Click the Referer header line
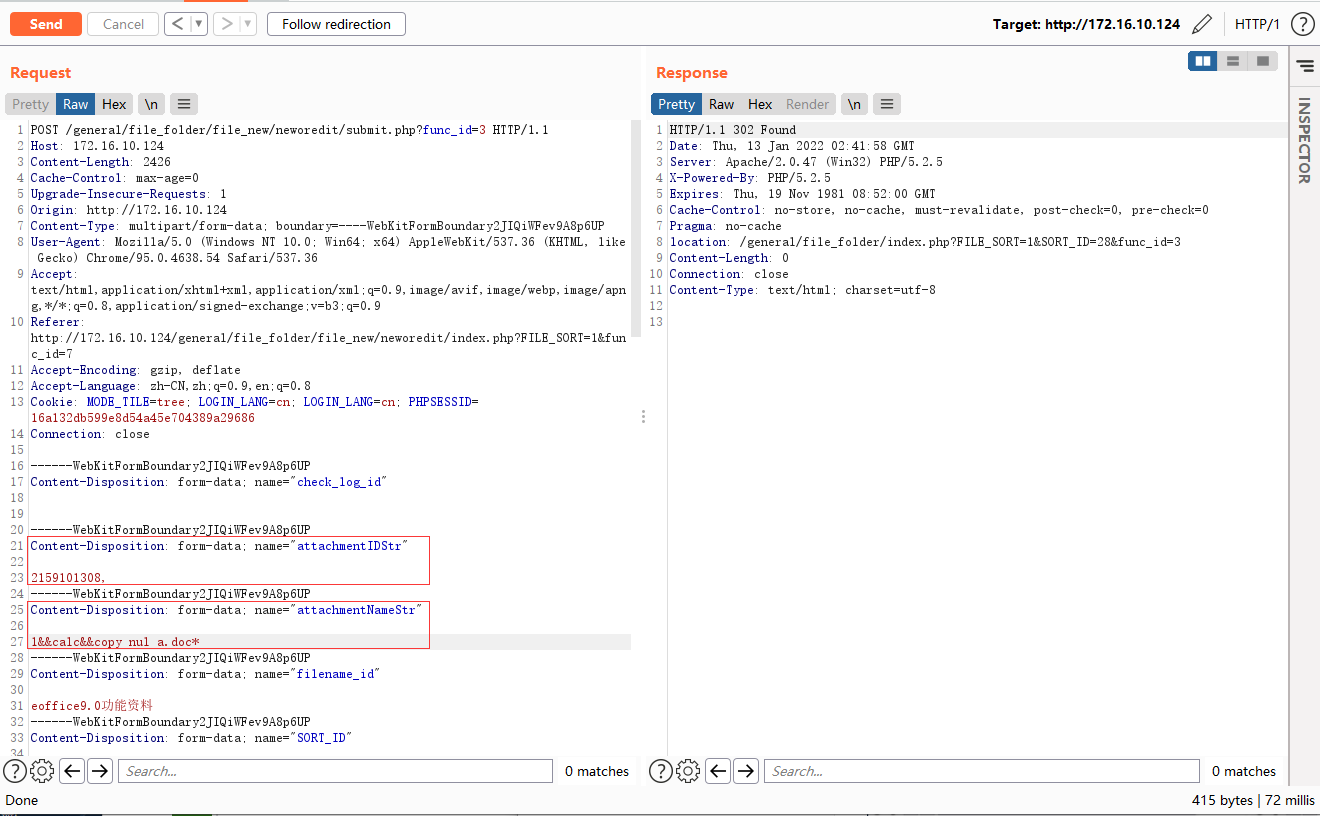This screenshot has height=816, width=1320. click(x=328, y=338)
